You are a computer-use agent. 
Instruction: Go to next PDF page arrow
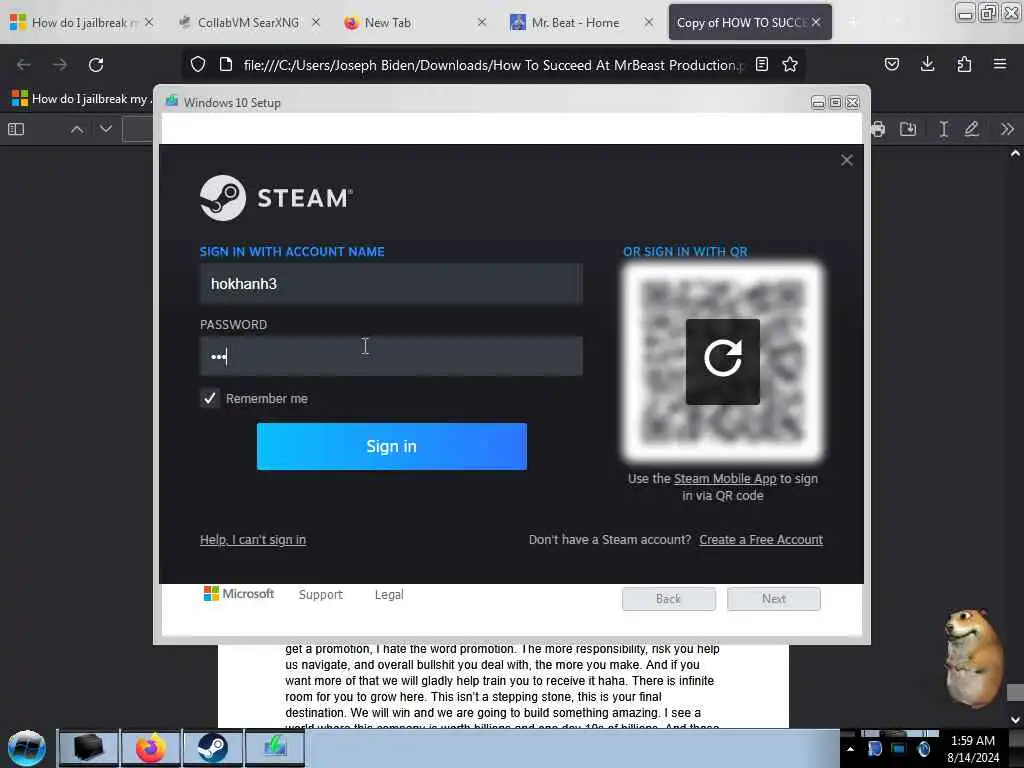click(106, 129)
